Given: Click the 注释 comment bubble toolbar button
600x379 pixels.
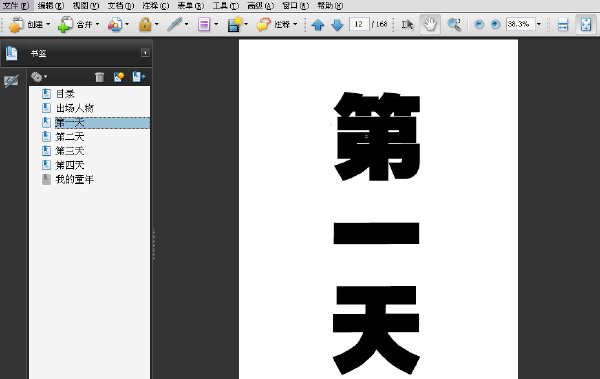Looking at the screenshot, I should [273, 25].
